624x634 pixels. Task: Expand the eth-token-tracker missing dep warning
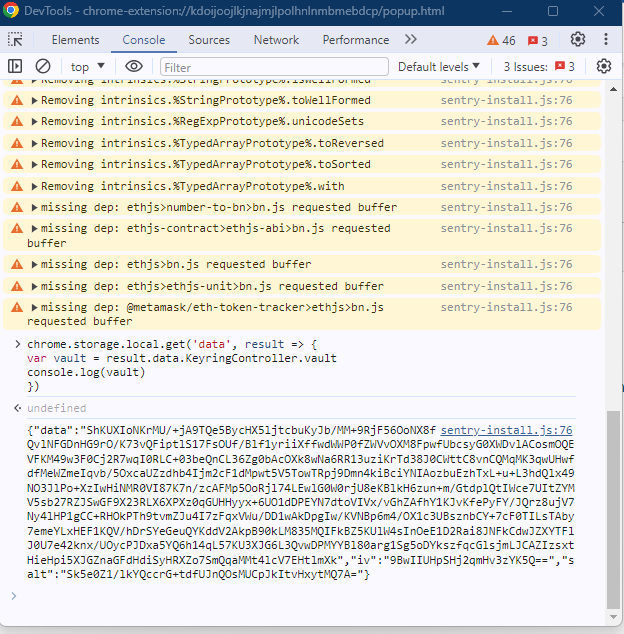click(x=34, y=307)
